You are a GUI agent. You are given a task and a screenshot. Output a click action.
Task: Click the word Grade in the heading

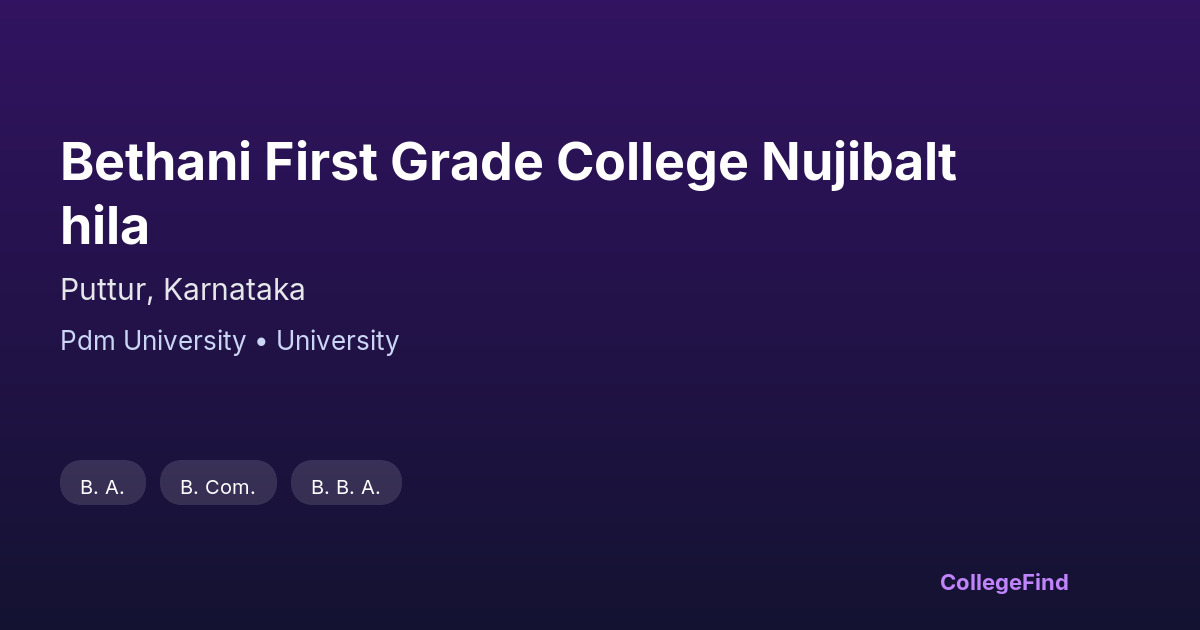pyautogui.click(x=466, y=163)
